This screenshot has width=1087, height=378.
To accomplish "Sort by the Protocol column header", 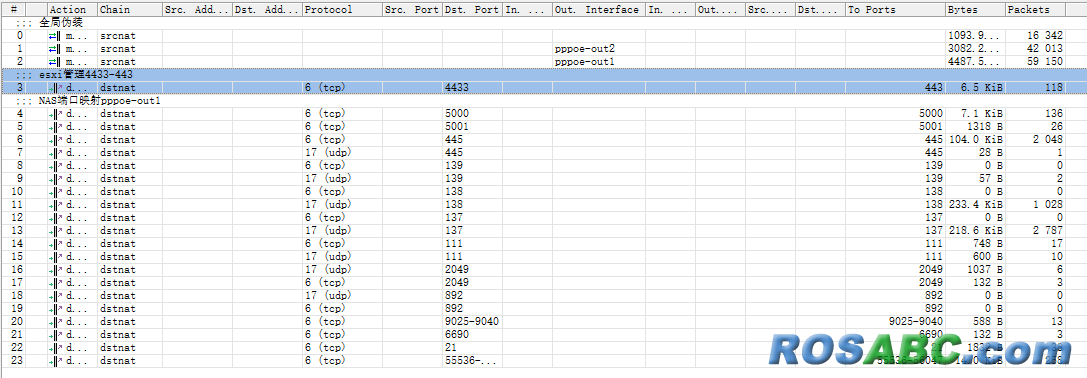I will (342, 10).
